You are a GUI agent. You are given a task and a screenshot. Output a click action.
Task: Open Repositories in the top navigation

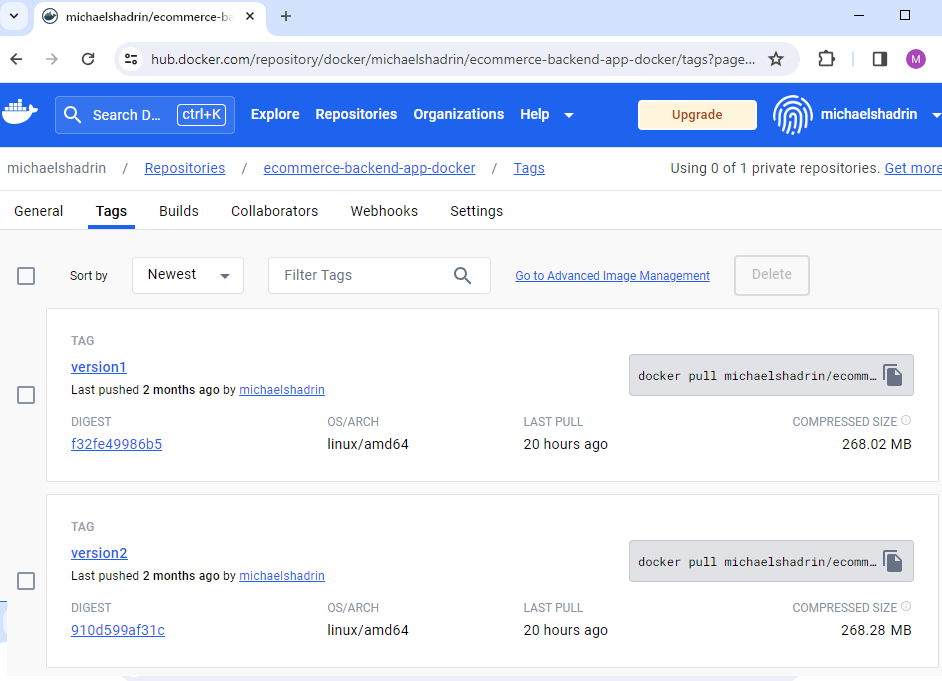click(x=356, y=114)
